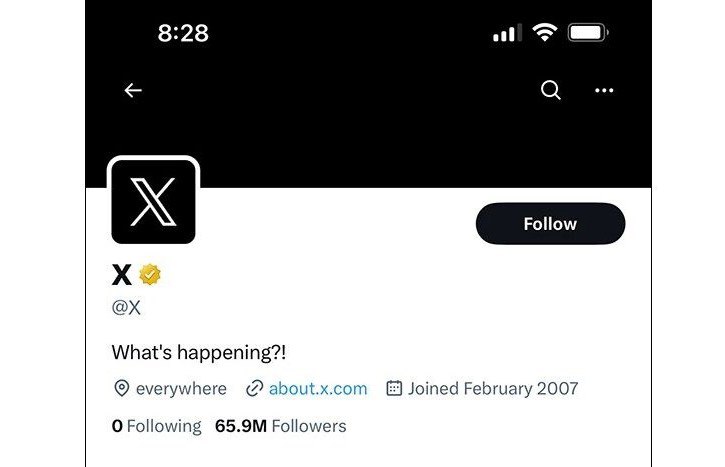Click the gold verified badge
This screenshot has width=725, height=467.
[x=150, y=275]
